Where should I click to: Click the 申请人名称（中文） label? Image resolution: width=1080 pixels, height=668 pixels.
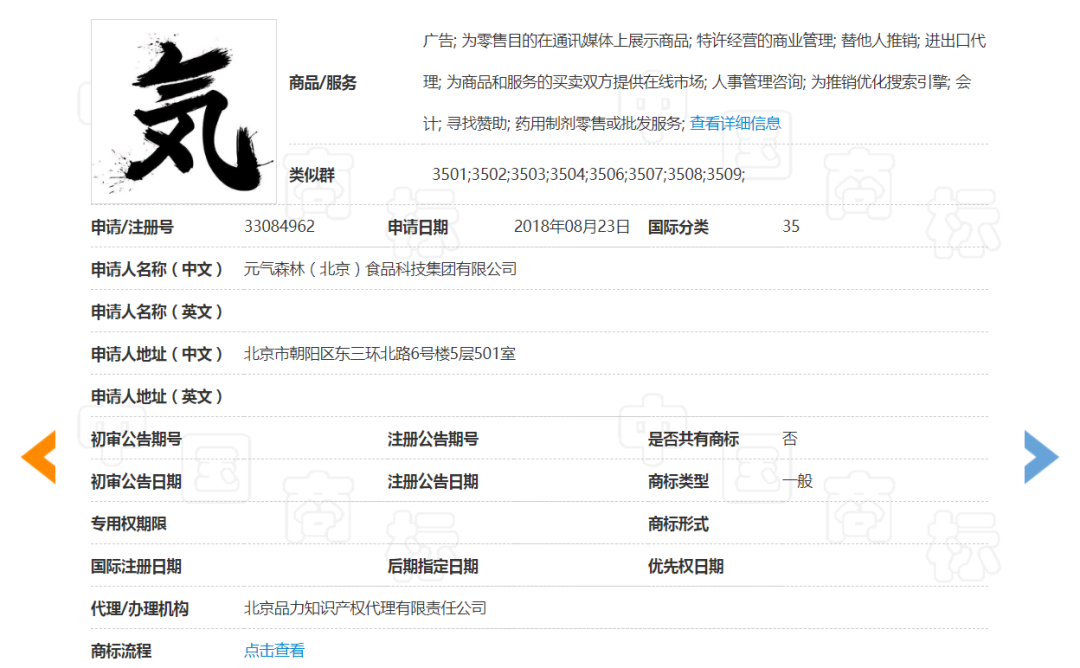(x=157, y=269)
